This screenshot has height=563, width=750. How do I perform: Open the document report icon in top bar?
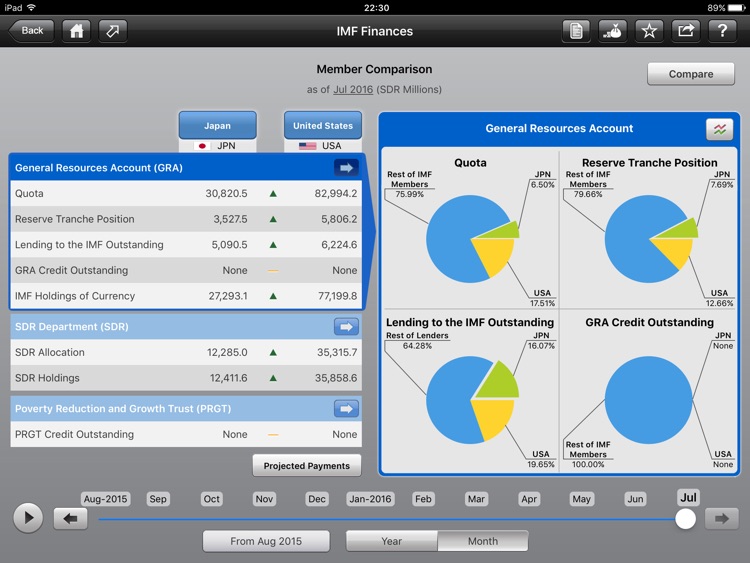point(576,31)
